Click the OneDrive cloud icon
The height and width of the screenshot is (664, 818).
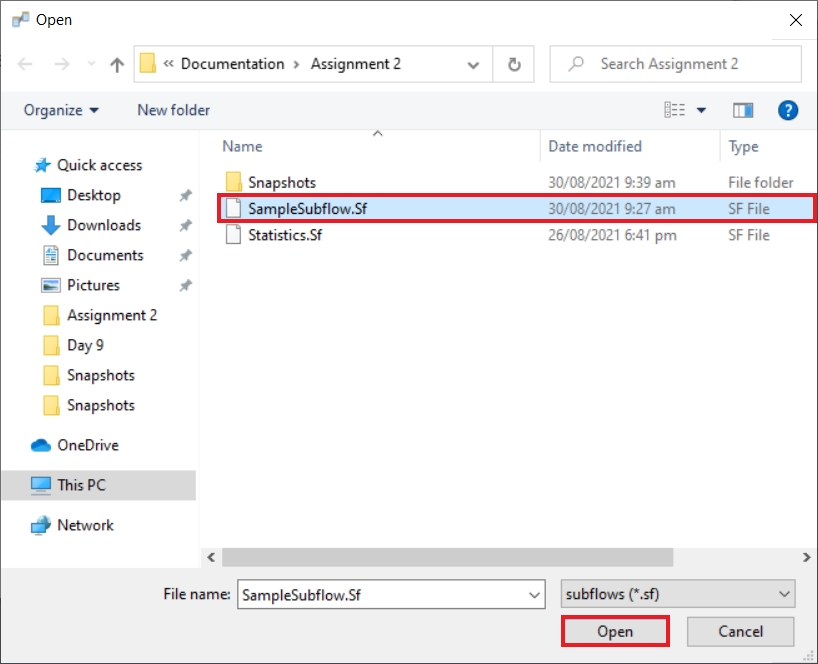pyautogui.click(x=41, y=445)
